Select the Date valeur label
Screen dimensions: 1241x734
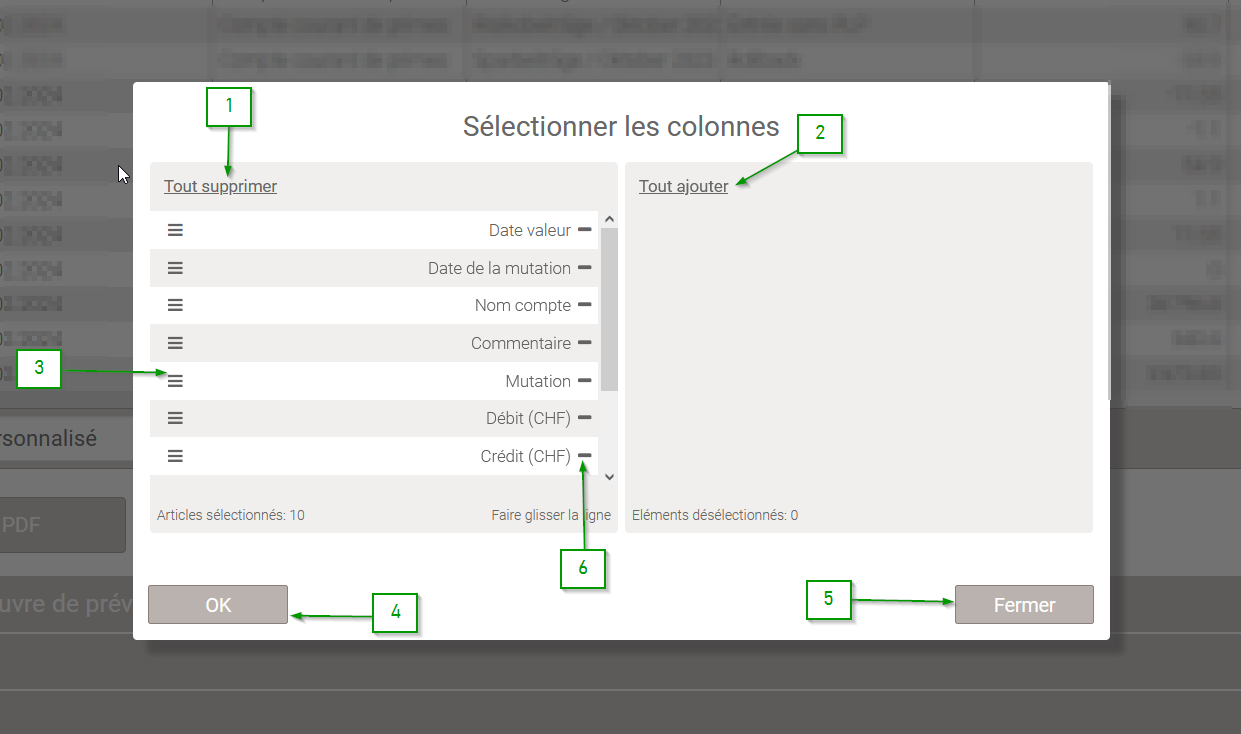click(530, 230)
